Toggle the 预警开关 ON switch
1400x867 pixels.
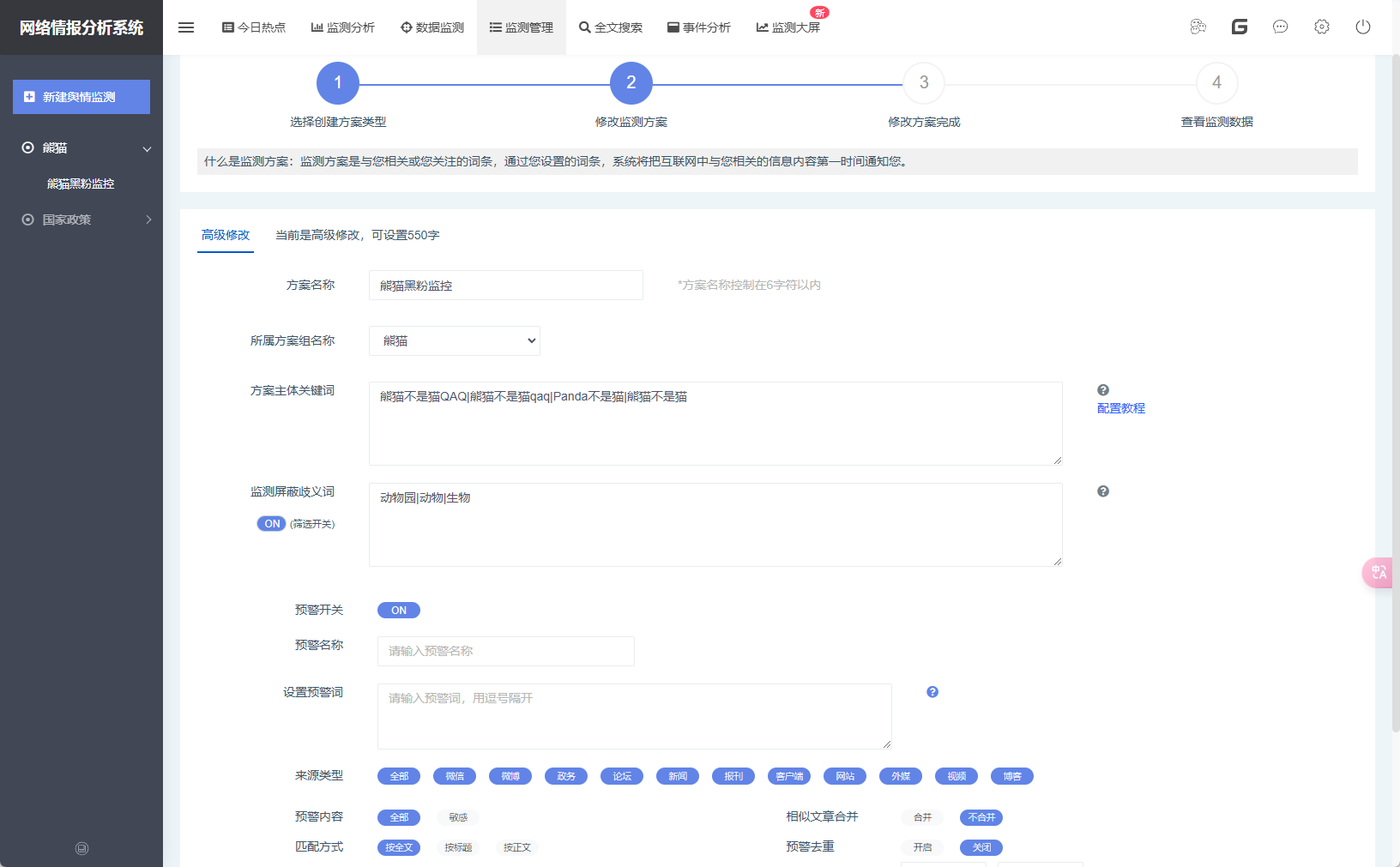click(399, 611)
